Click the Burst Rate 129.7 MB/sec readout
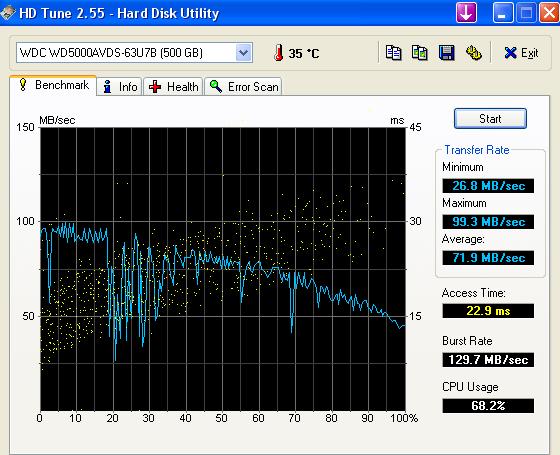This screenshot has width=560, height=455. tap(488, 360)
